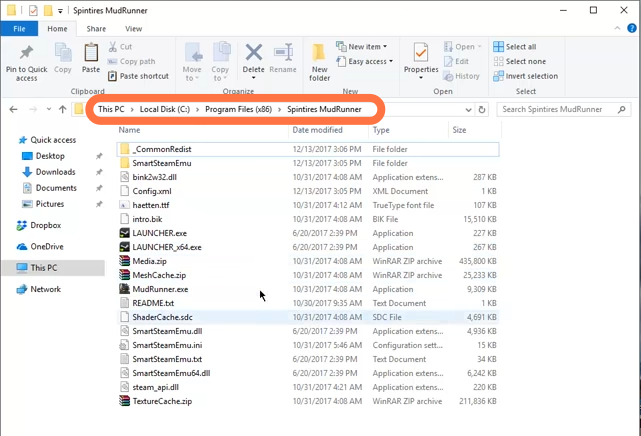
Task: Click Select all in ribbon
Action: [x=515, y=47]
